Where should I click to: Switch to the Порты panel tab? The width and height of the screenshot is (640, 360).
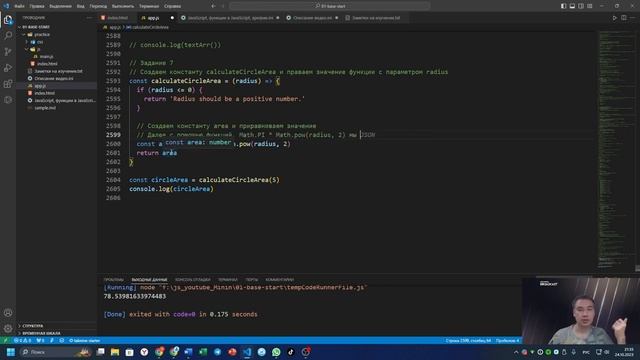252,280
